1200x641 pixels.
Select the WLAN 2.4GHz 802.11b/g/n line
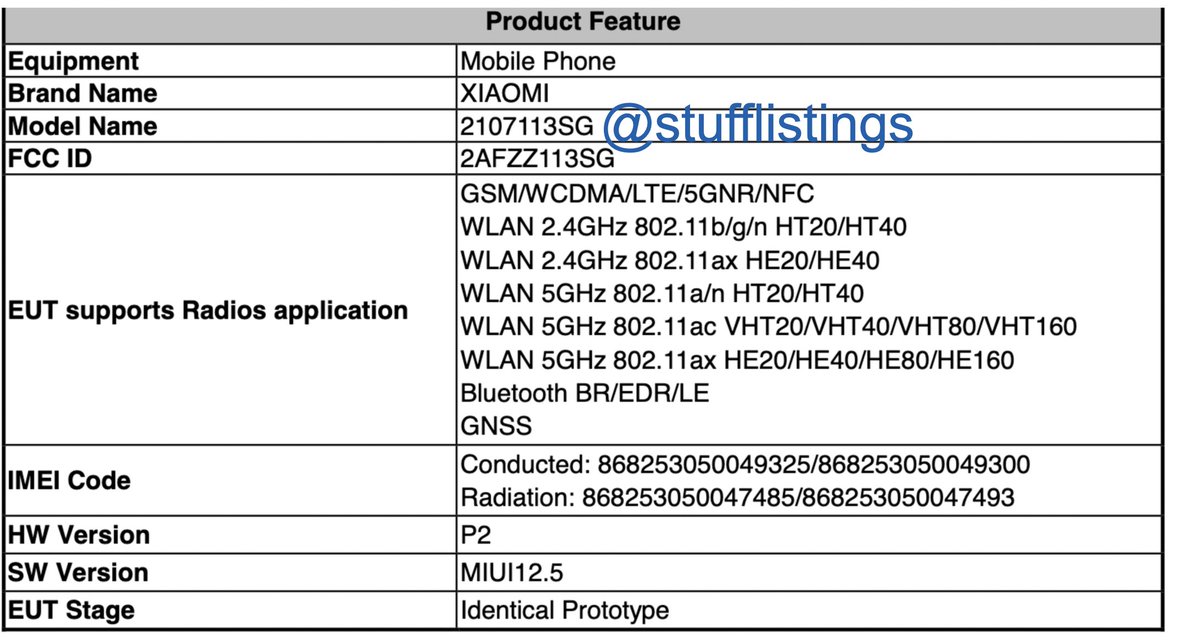point(684,227)
